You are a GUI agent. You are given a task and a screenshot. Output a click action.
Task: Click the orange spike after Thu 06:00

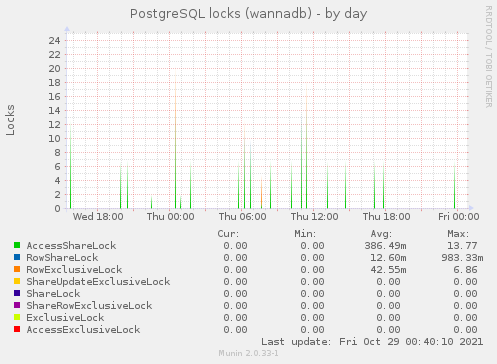pos(261,194)
